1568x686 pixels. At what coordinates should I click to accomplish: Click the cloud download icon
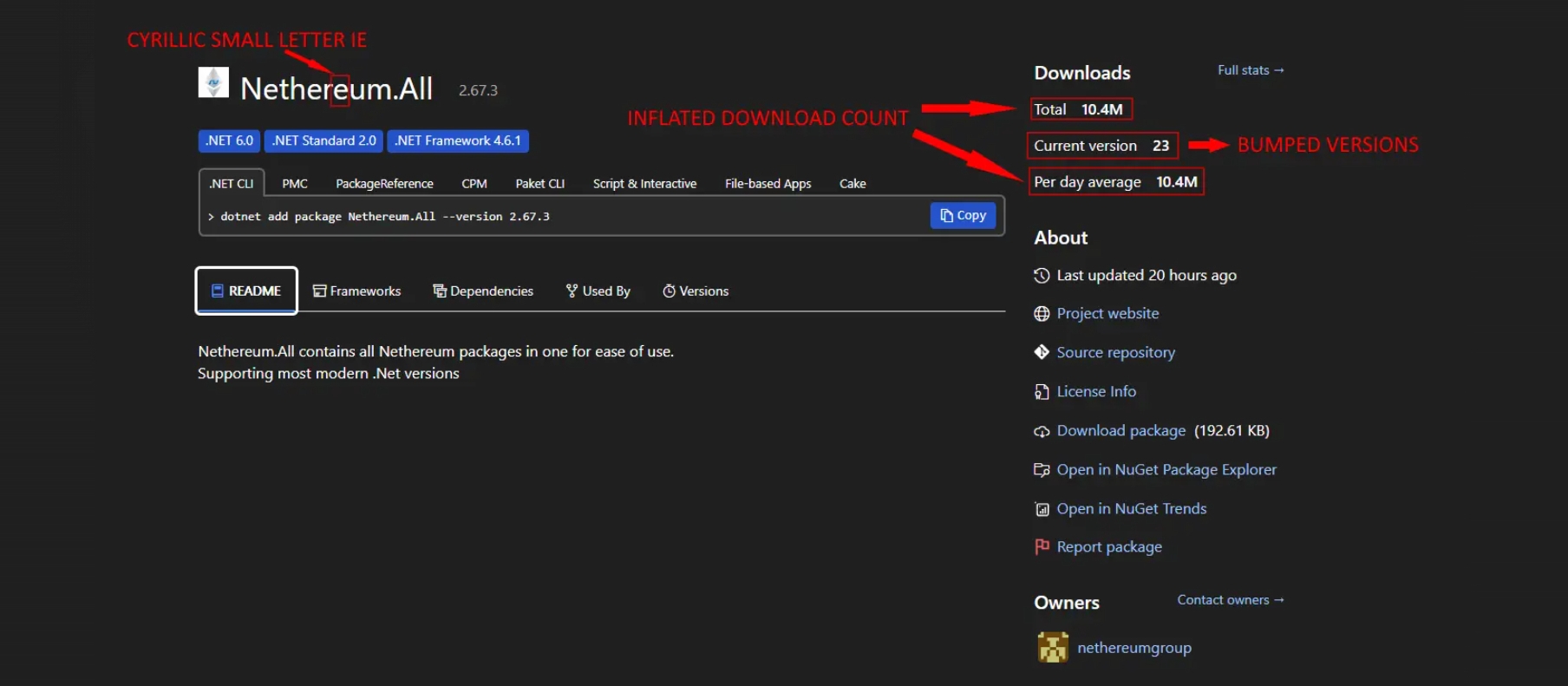[1042, 431]
